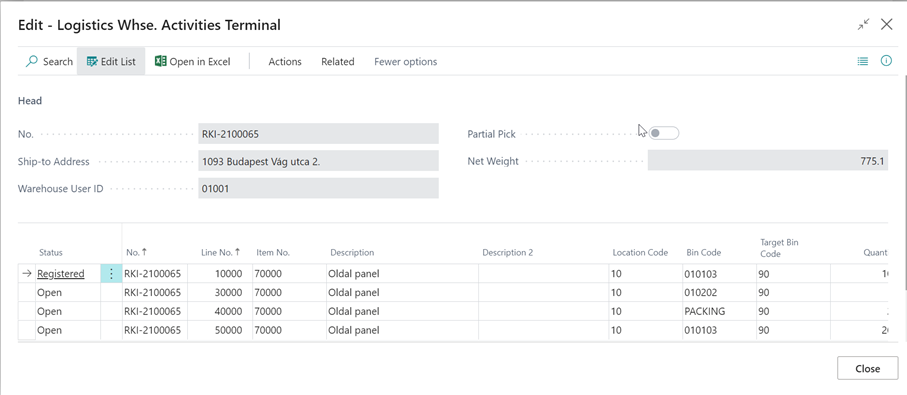Click the Excel icon to open in Excel
This screenshot has height=395, width=907.
click(160, 61)
